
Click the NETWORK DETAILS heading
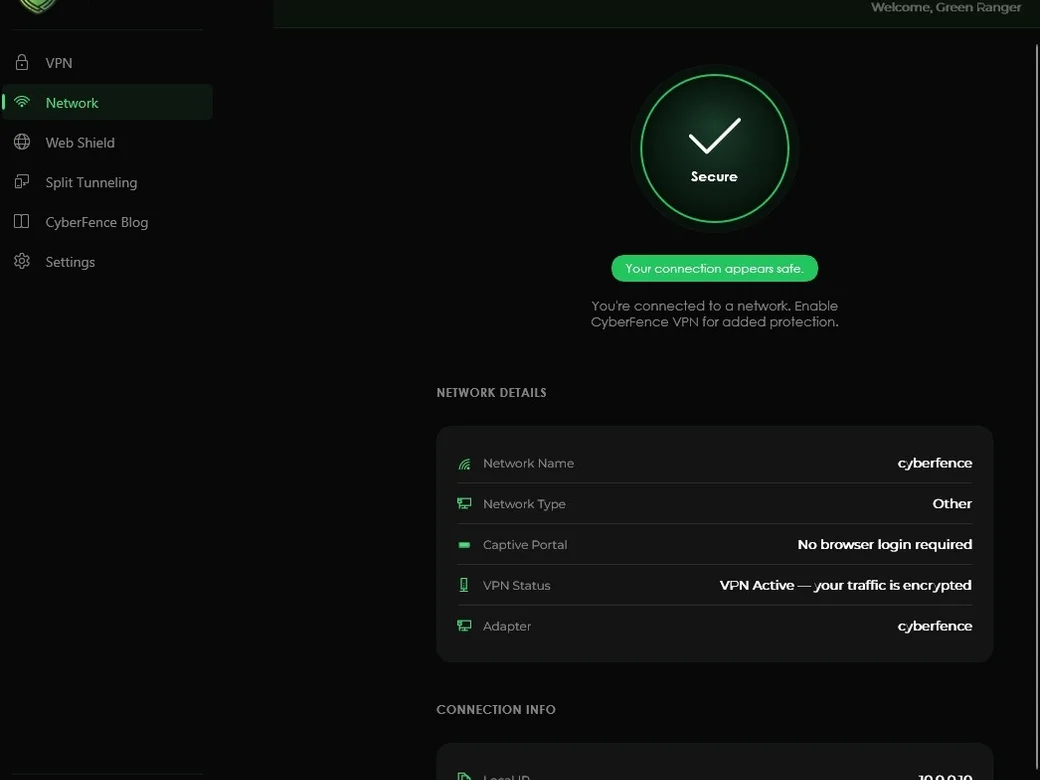click(x=491, y=393)
